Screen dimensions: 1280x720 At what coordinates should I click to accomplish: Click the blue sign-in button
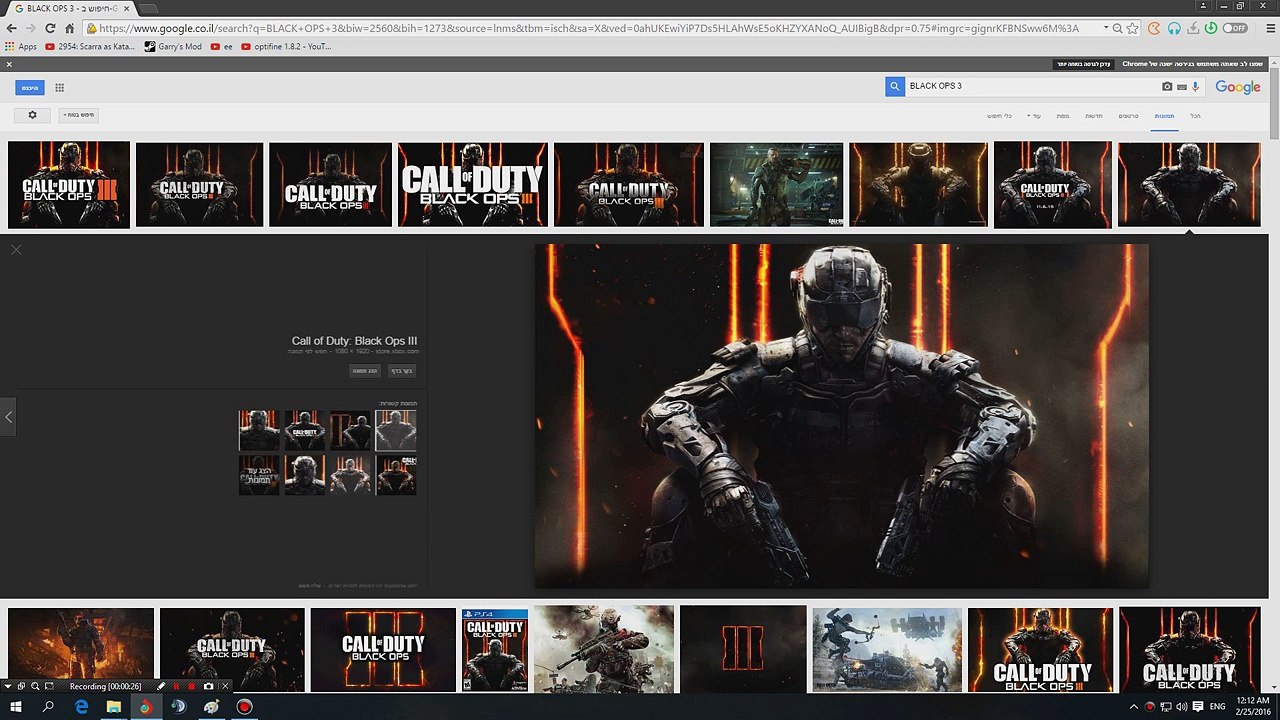(30, 88)
